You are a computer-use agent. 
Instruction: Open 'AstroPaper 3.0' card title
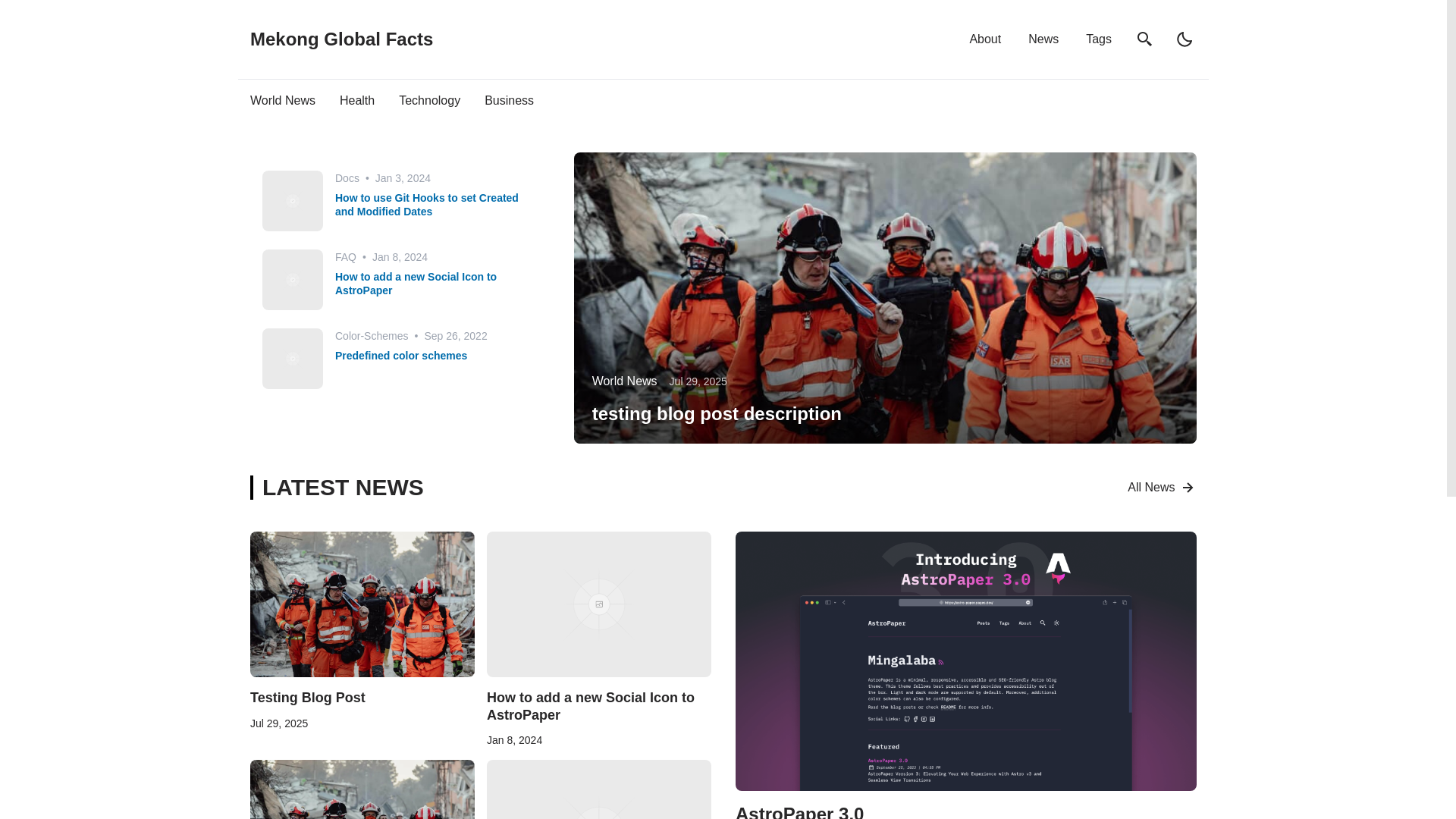pyautogui.click(x=799, y=811)
